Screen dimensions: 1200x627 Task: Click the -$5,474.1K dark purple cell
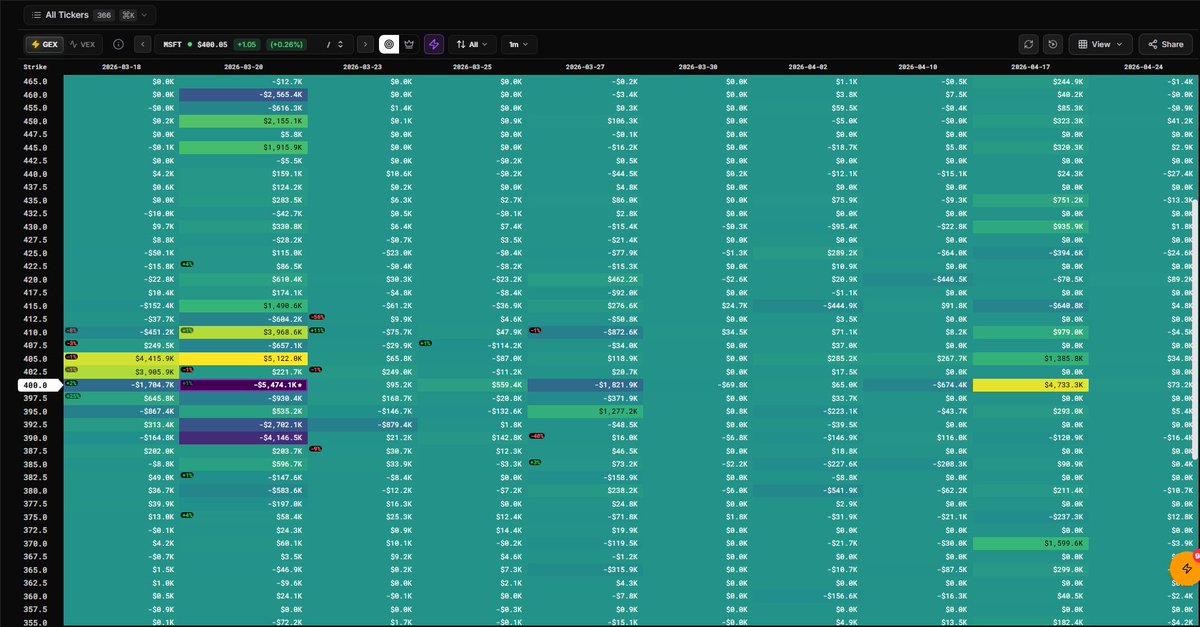pyautogui.click(x=243, y=383)
